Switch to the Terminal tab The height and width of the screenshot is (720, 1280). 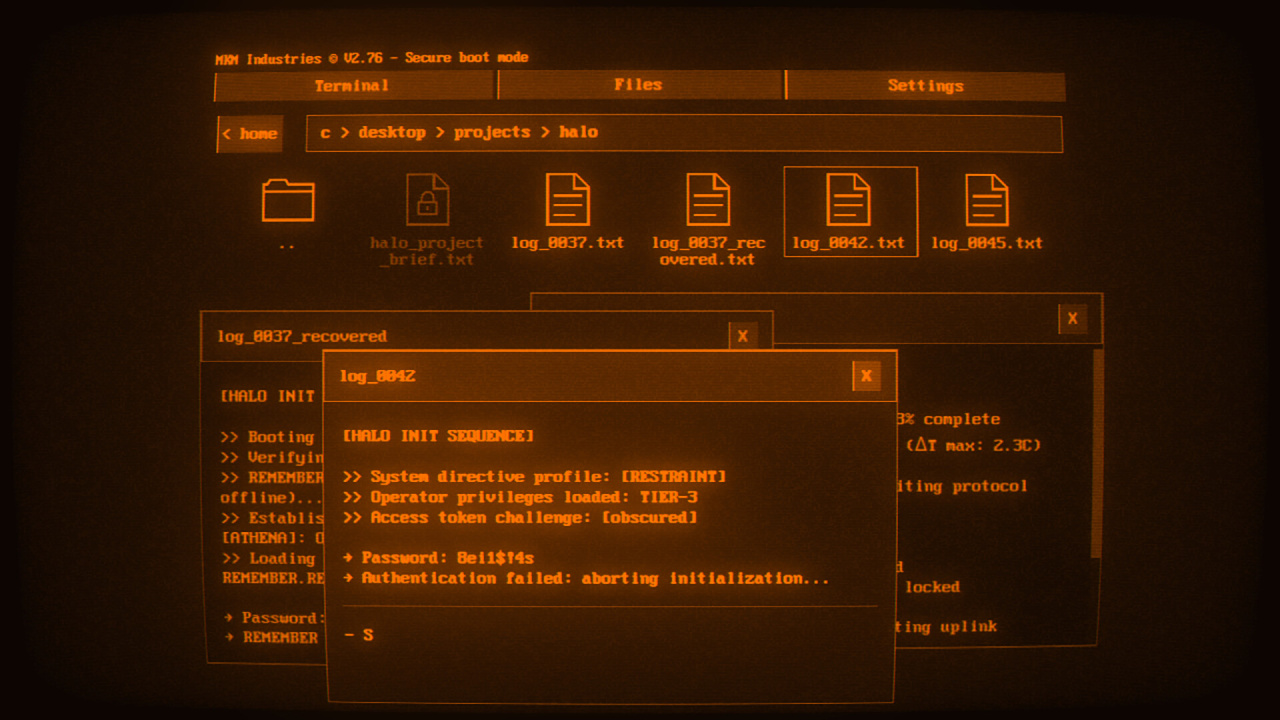[x=353, y=86]
